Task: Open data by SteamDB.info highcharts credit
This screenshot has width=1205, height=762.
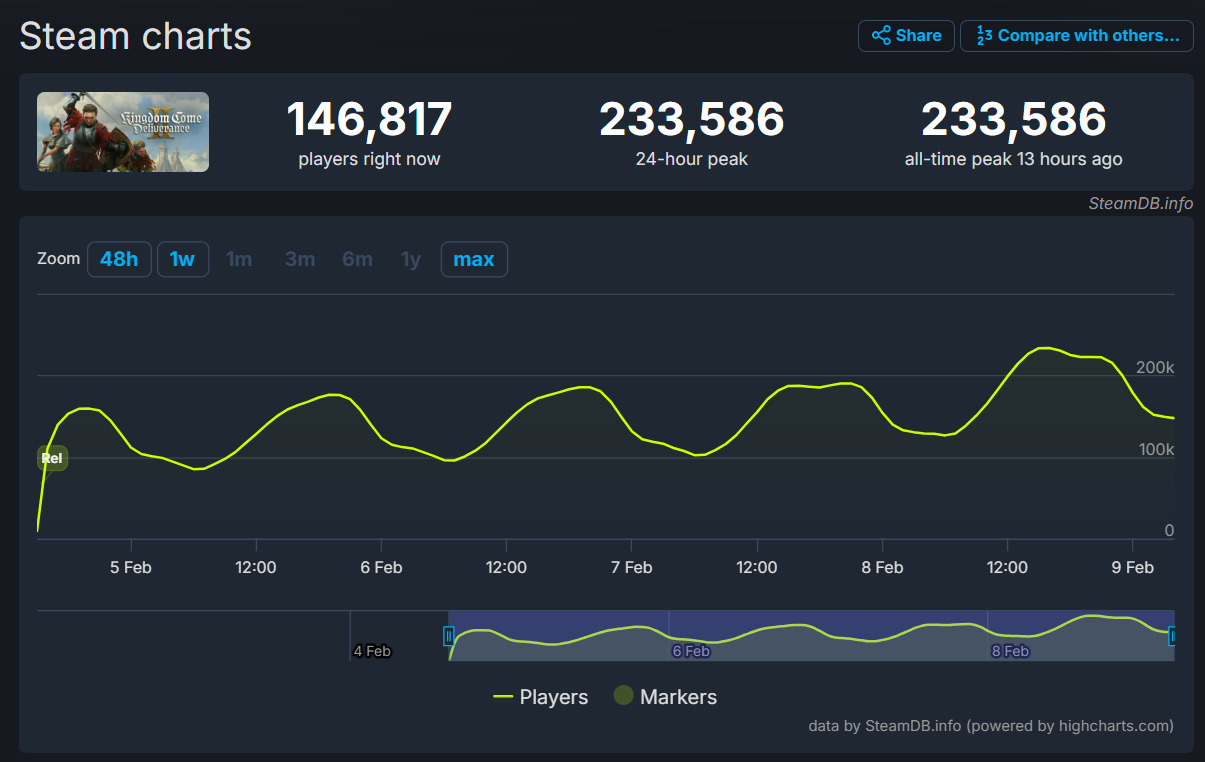Action: 991,725
